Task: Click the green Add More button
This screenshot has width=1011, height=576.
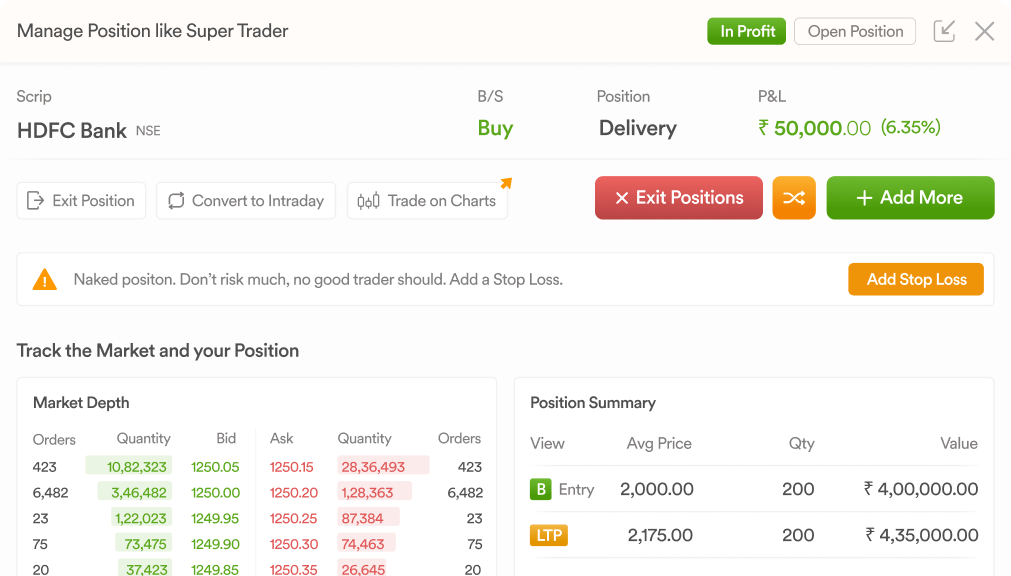Action: coord(910,198)
